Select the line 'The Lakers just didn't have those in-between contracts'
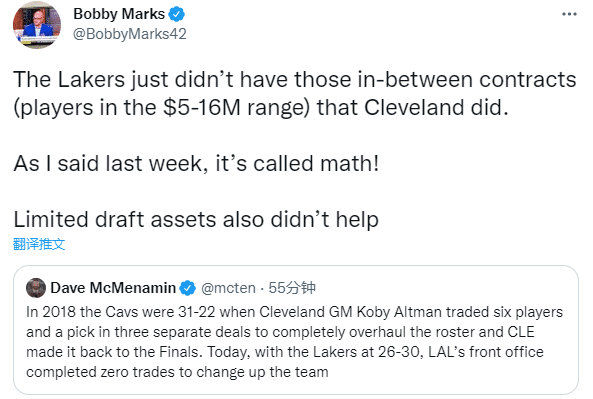The width and height of the screenshot is (593, 399). tap(295, 80)
